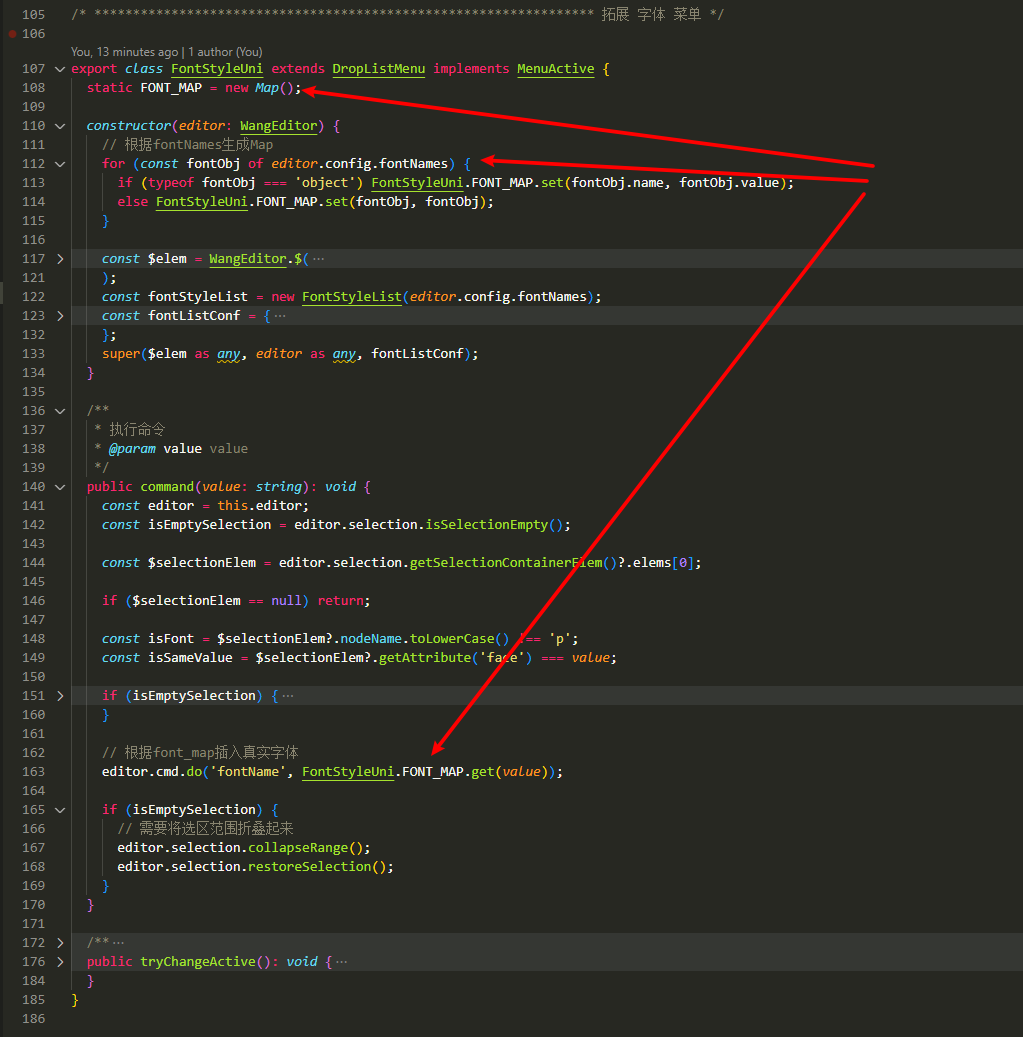This screenshot has height=1037, width=1023.
Task: Expand folded tryChangeActive method at line 176
Action: (60, 962)
